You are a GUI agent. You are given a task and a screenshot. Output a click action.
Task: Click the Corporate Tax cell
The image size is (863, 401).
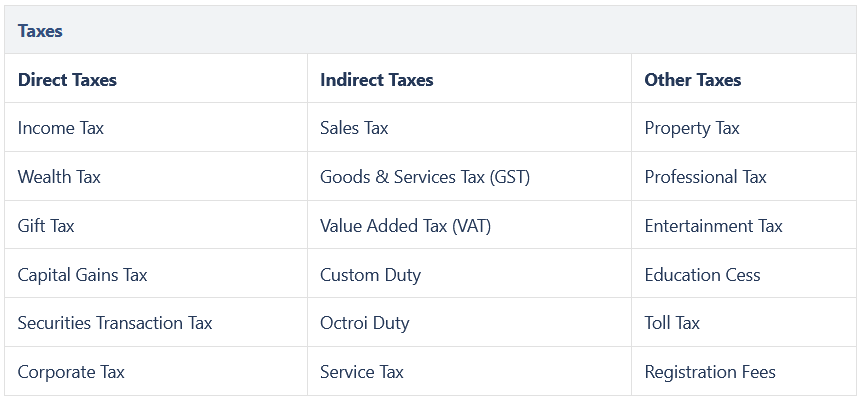[71, 372]
